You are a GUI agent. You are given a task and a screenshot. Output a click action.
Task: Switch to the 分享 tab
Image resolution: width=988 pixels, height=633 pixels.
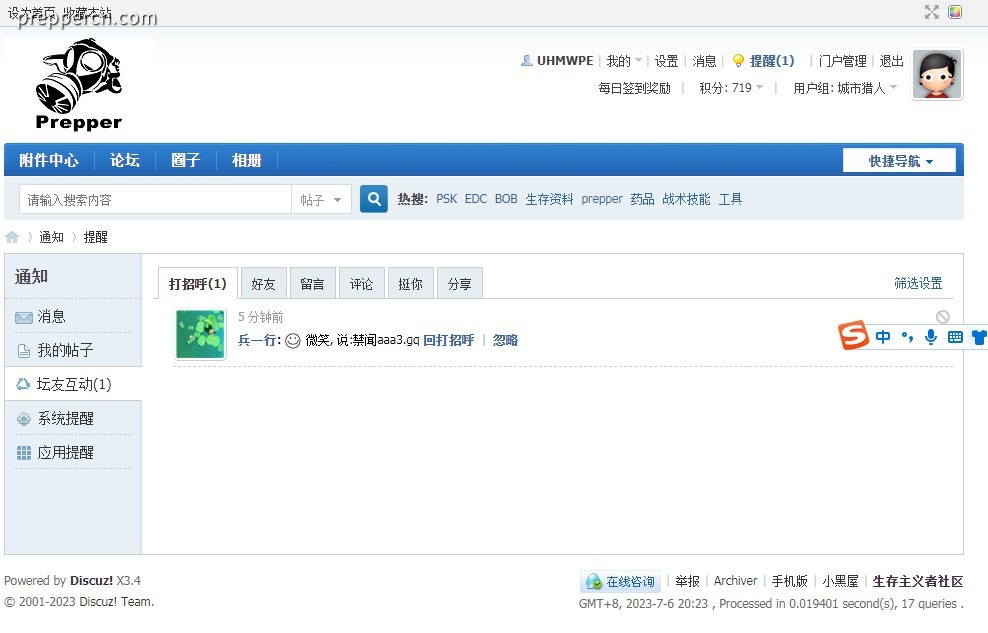[459, 283]
